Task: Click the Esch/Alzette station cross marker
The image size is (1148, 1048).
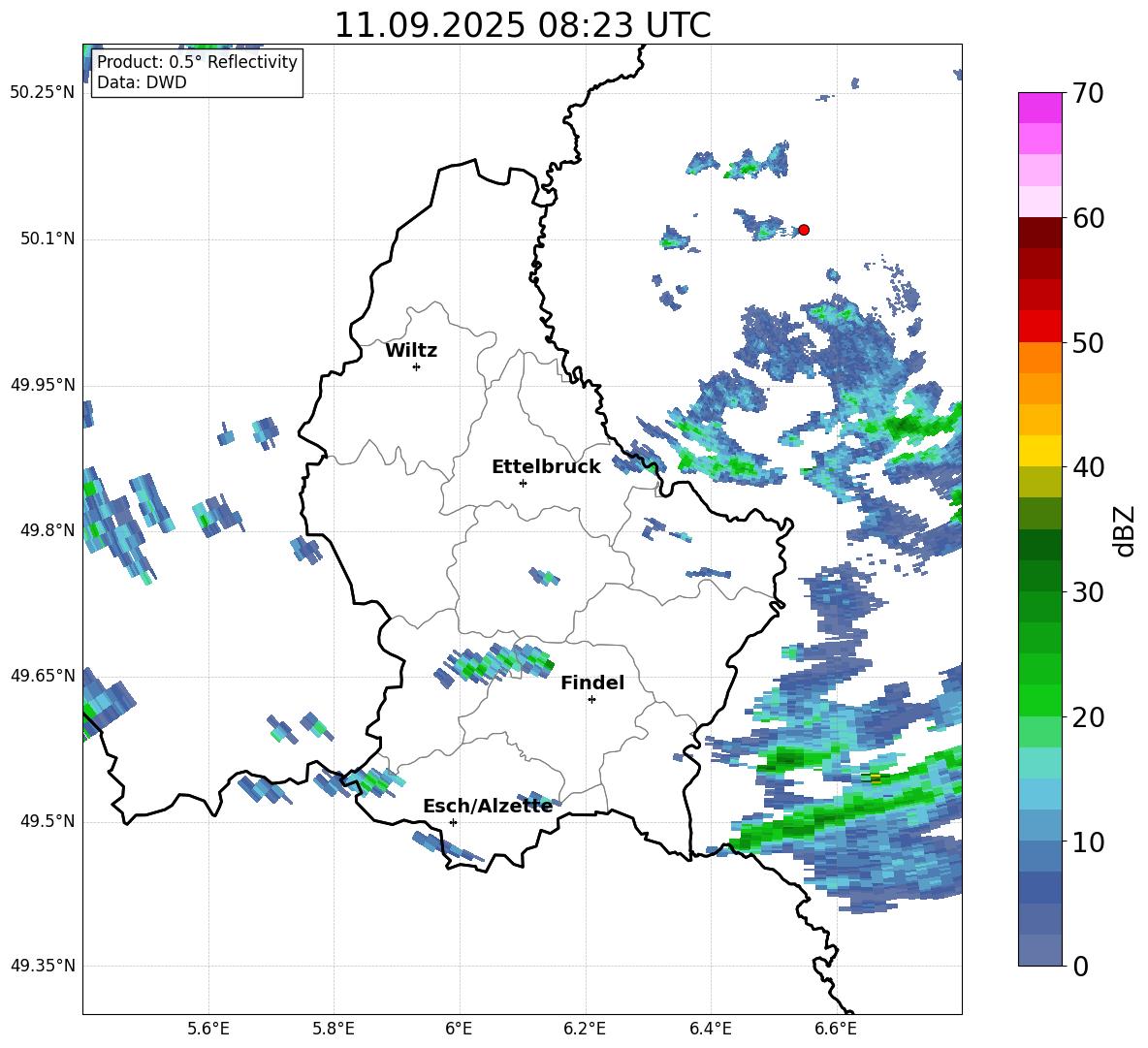Action: (453, 822)
